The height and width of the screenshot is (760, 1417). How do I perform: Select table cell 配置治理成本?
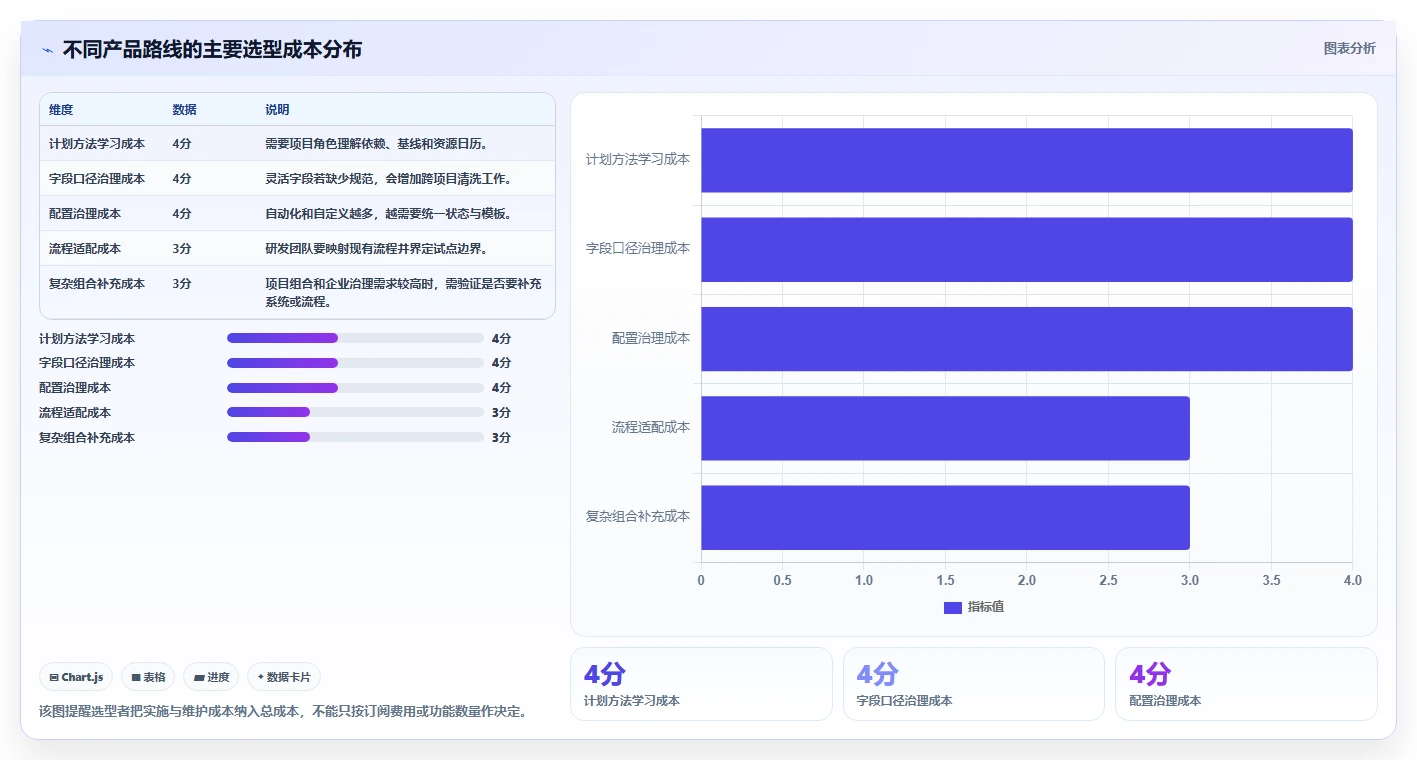pos(85,214)
